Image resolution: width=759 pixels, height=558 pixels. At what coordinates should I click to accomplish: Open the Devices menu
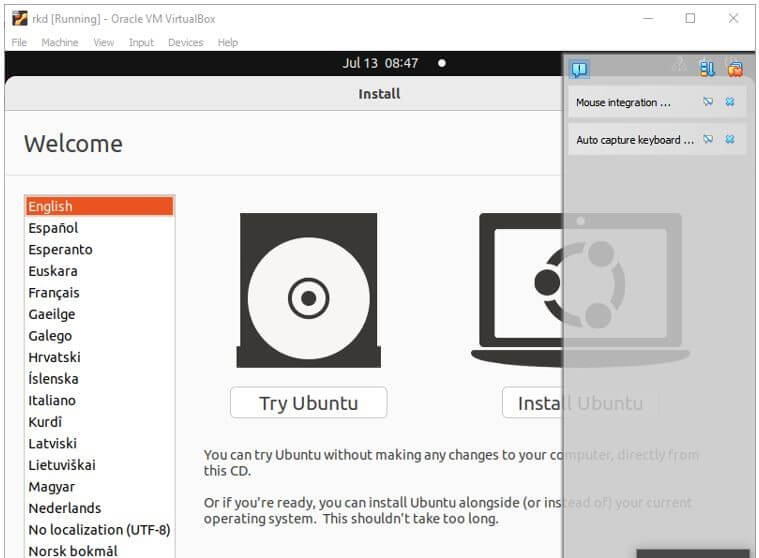(185, 43)
